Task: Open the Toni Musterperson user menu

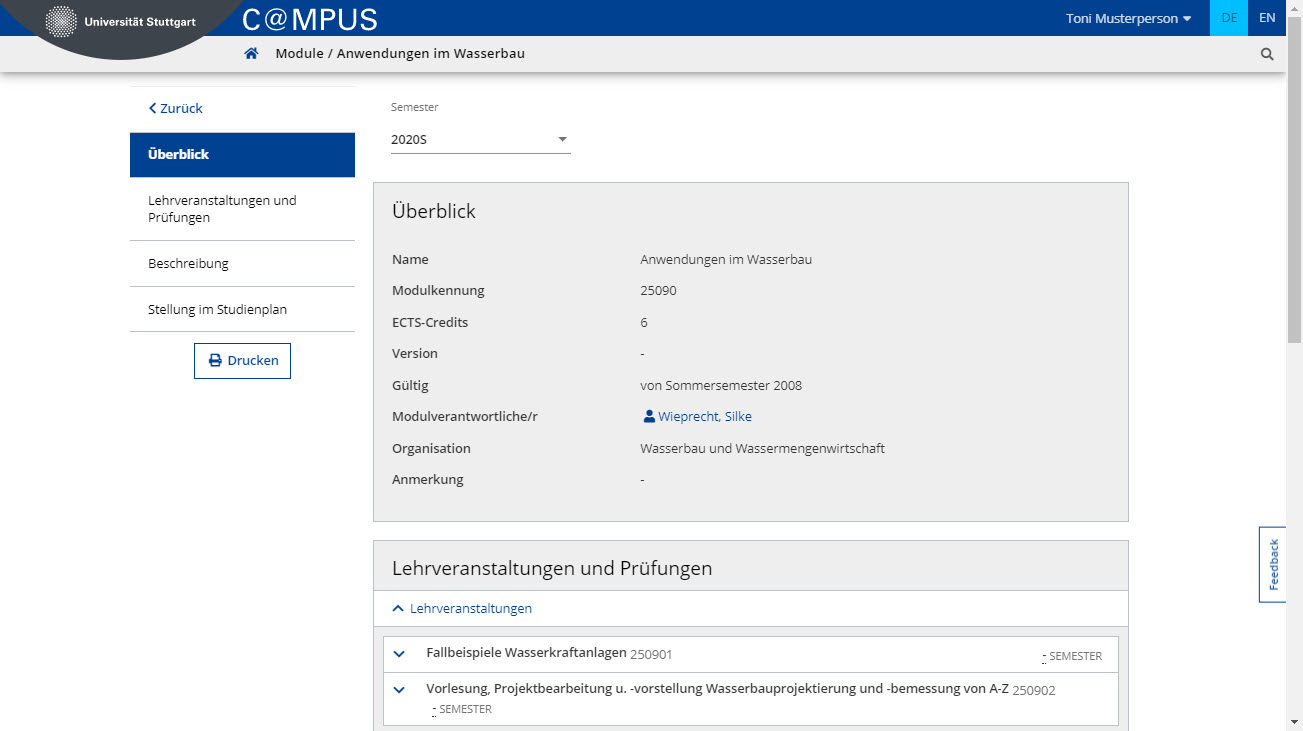Action: [1128, 18]
